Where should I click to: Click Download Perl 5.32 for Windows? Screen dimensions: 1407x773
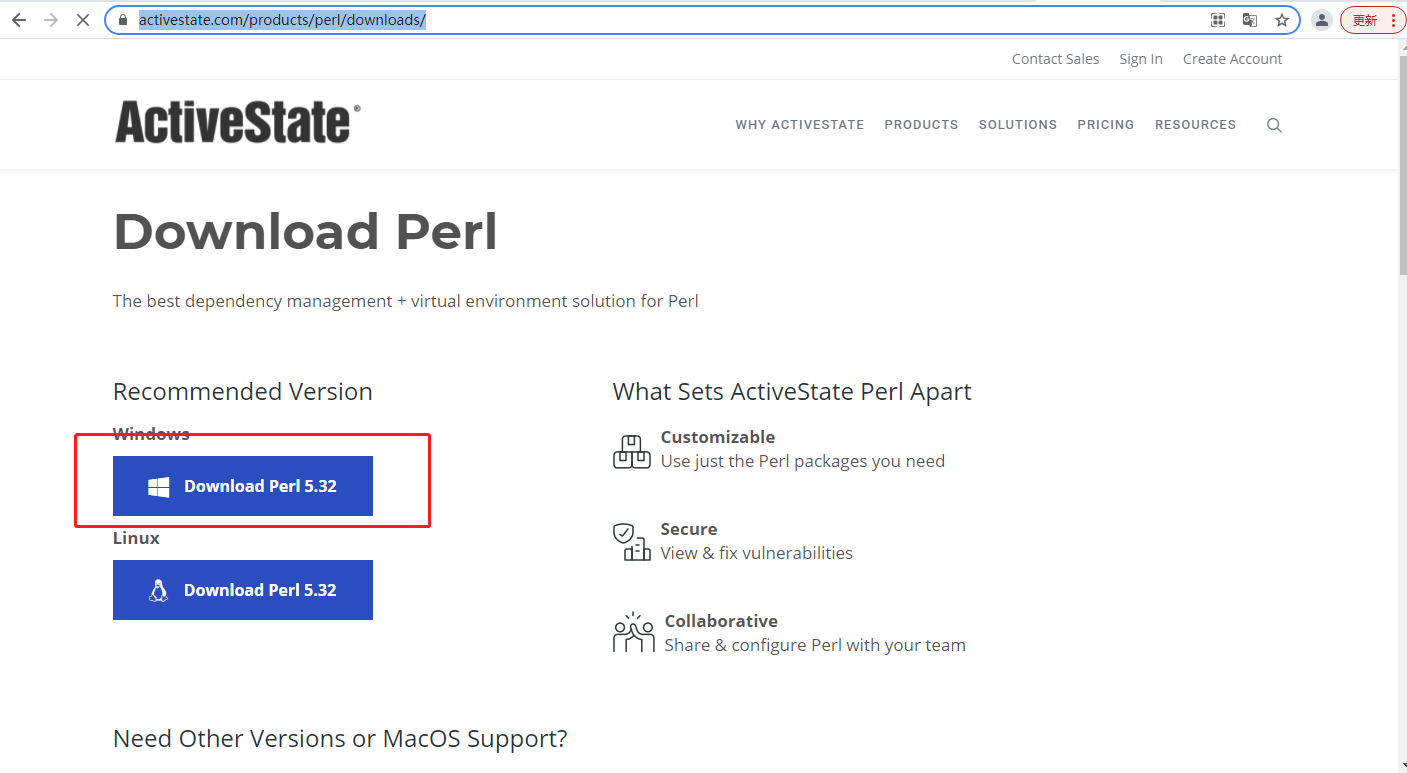click(x=243, y=486)
